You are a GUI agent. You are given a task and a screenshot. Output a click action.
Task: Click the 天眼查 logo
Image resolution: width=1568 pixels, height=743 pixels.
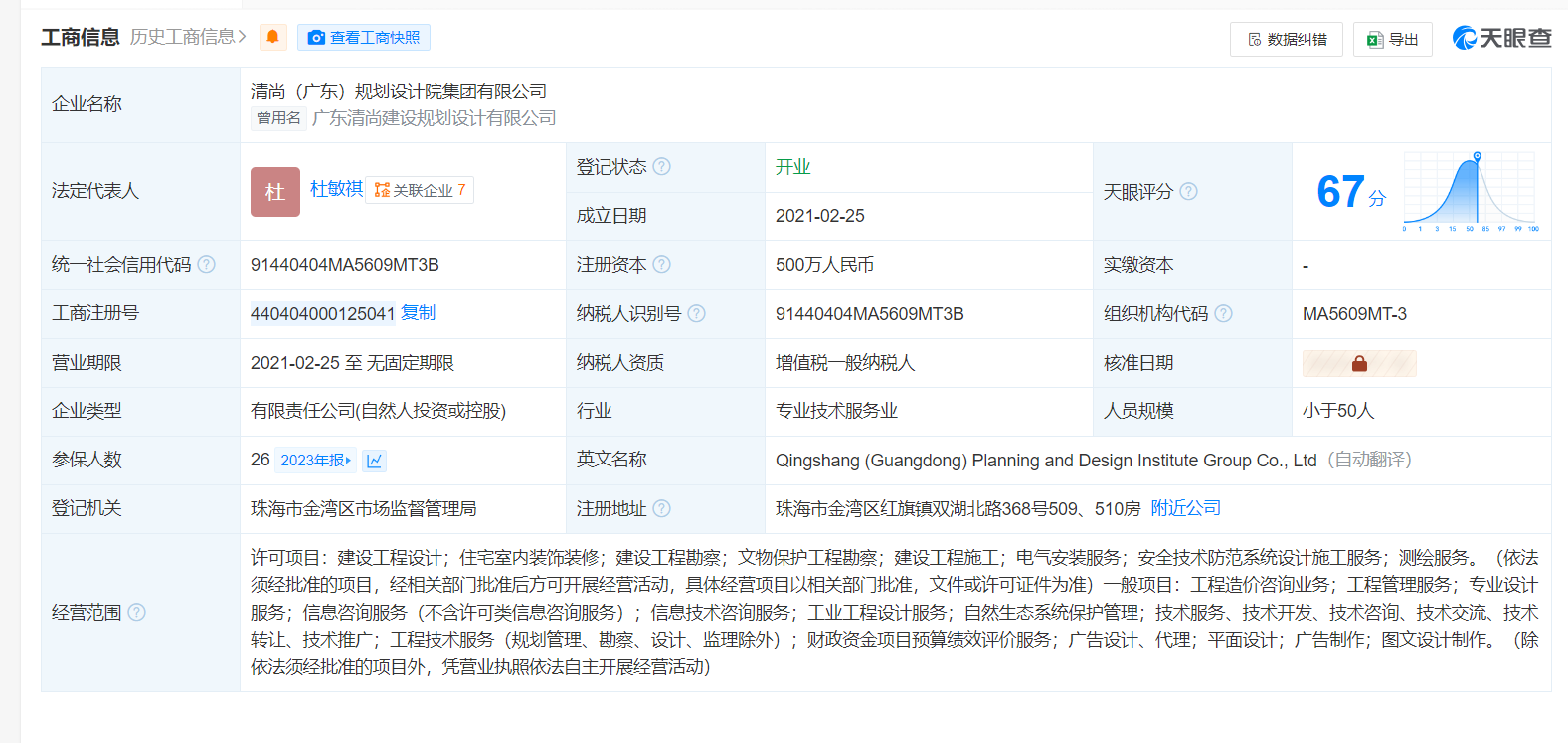click(x=1501, y=38)
